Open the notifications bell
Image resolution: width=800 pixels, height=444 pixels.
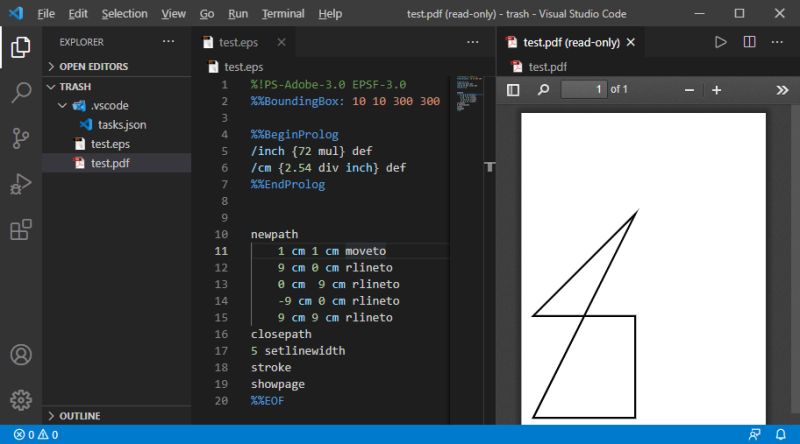coord(781,434)
